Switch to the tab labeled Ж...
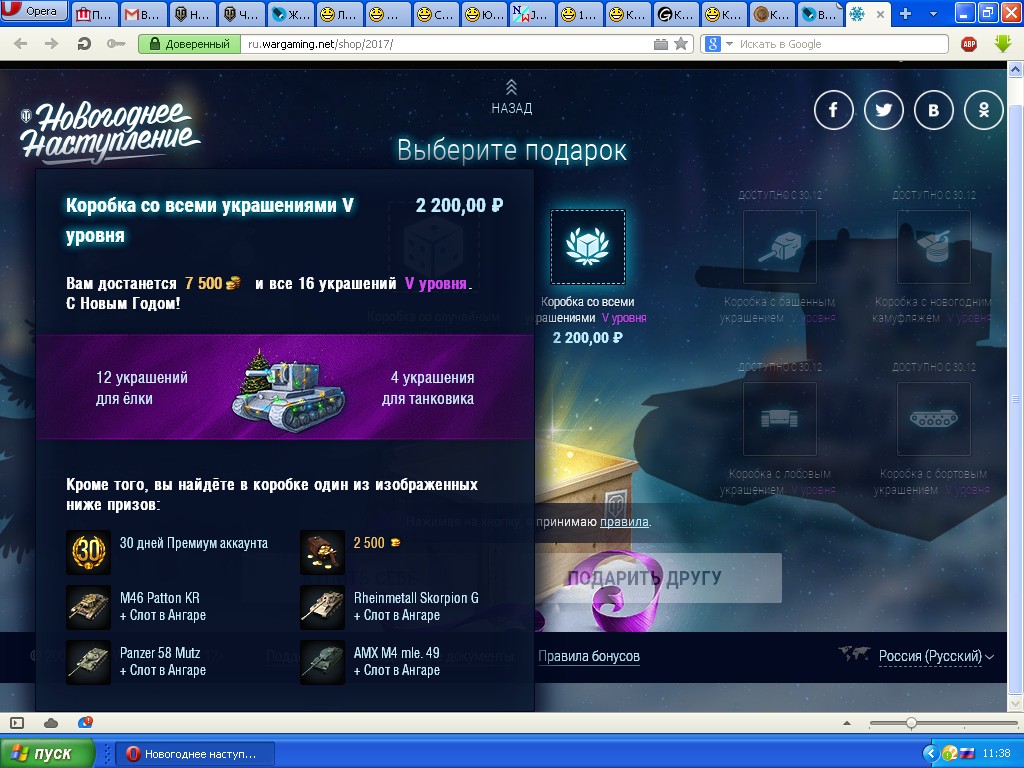The image size is (1024, 768). point(289,14)
